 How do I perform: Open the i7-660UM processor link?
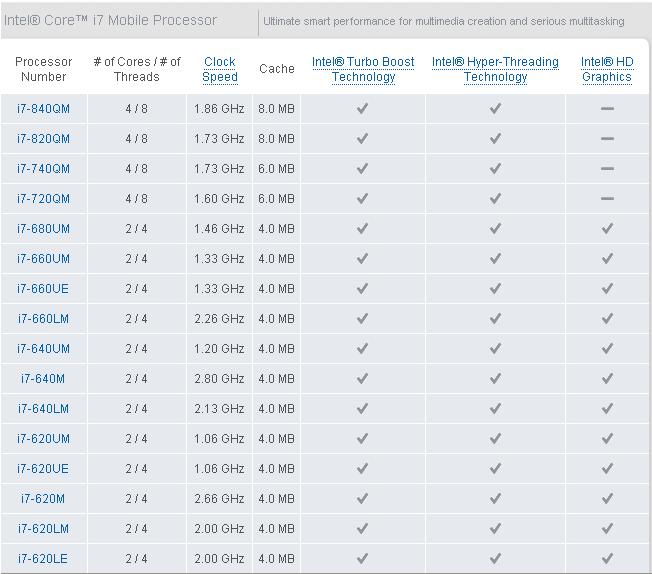43,258
